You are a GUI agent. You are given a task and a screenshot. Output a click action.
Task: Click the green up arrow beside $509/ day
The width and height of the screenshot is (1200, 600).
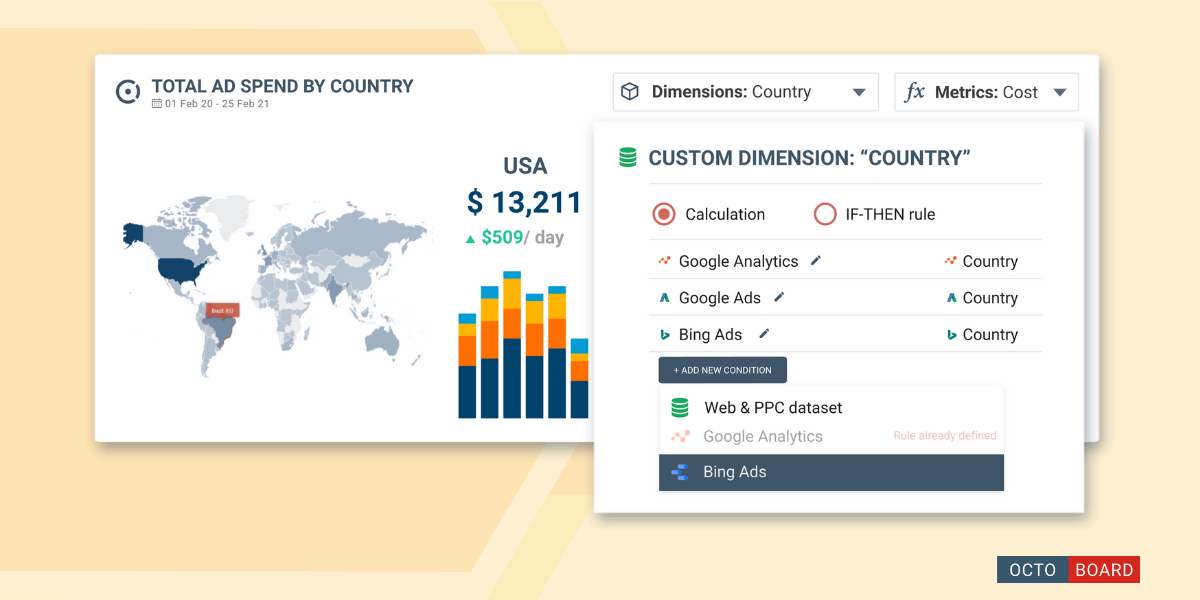pyautogui.click(x=470, y=239)
